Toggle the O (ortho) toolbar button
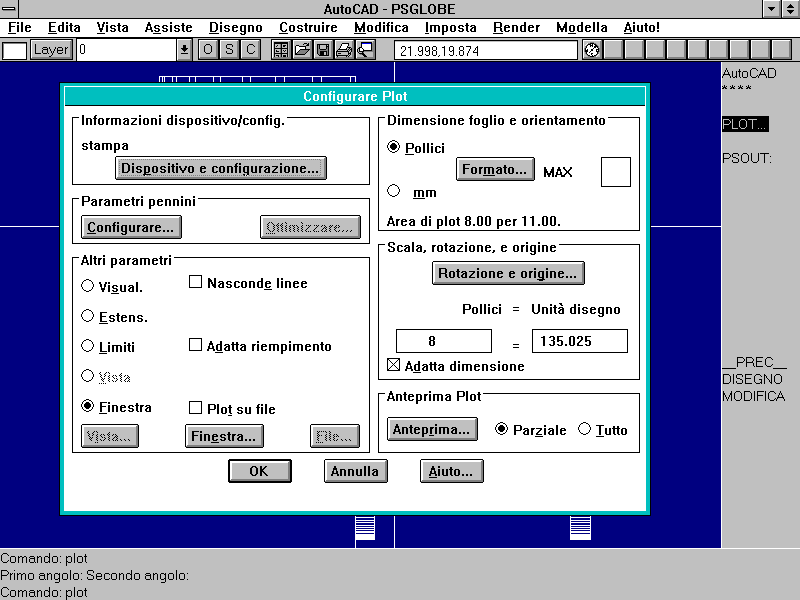 click(x=208, y=50)
